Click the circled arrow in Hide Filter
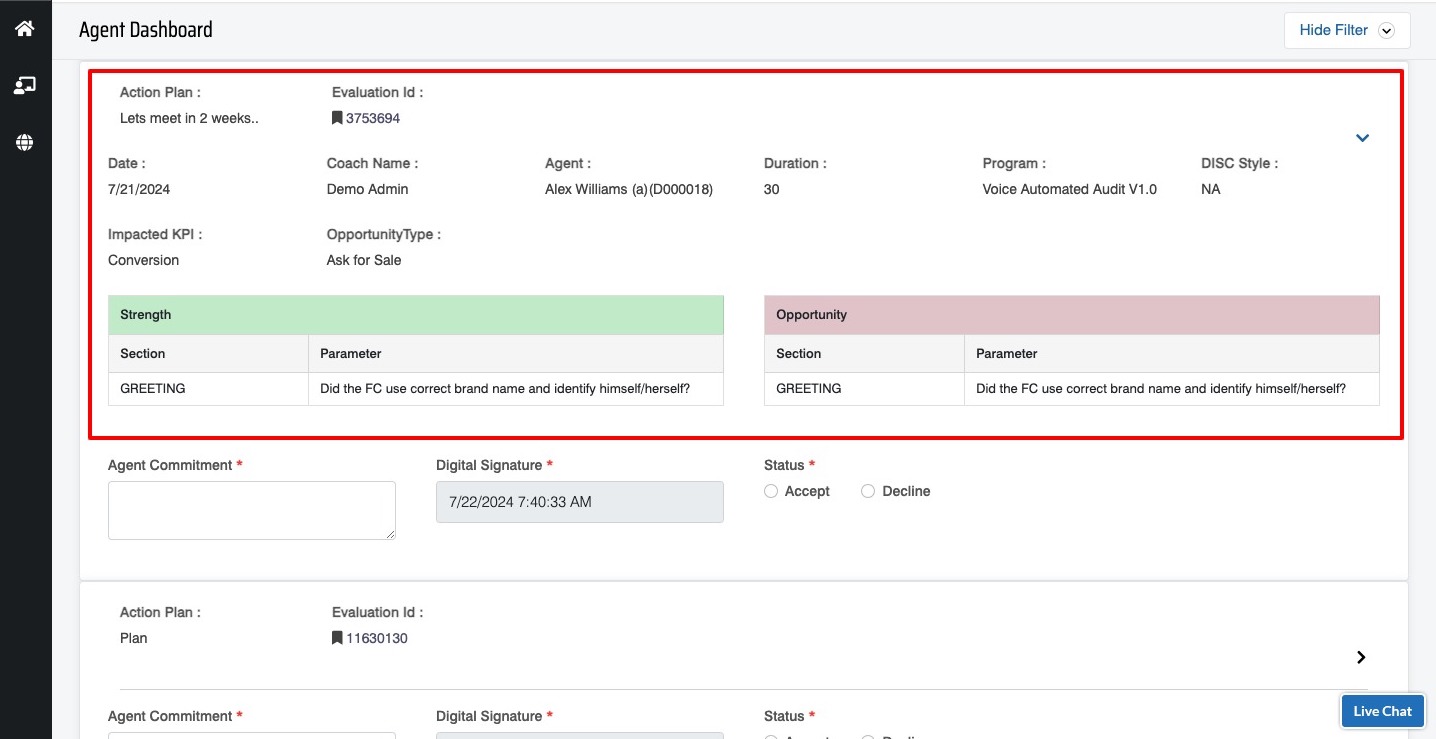This screenshot has width=1436, height=739. point(1386,31)
